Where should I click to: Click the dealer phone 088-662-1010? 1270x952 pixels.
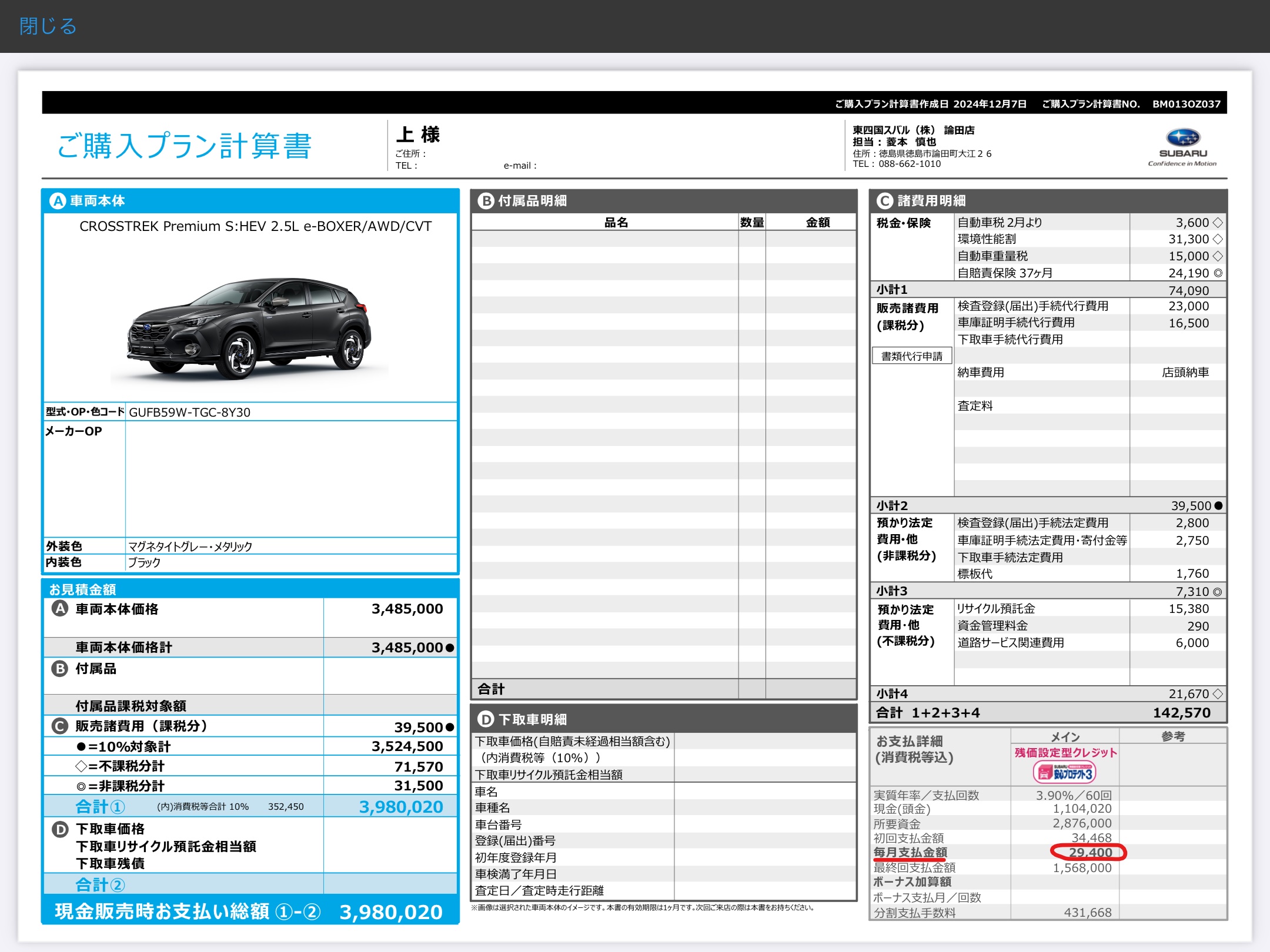tap(910, 164)
